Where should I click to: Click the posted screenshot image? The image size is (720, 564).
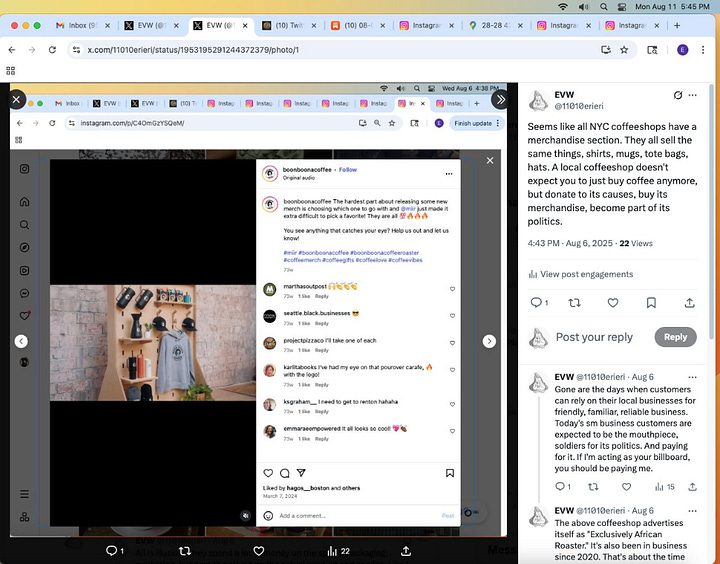pos(258,310)
